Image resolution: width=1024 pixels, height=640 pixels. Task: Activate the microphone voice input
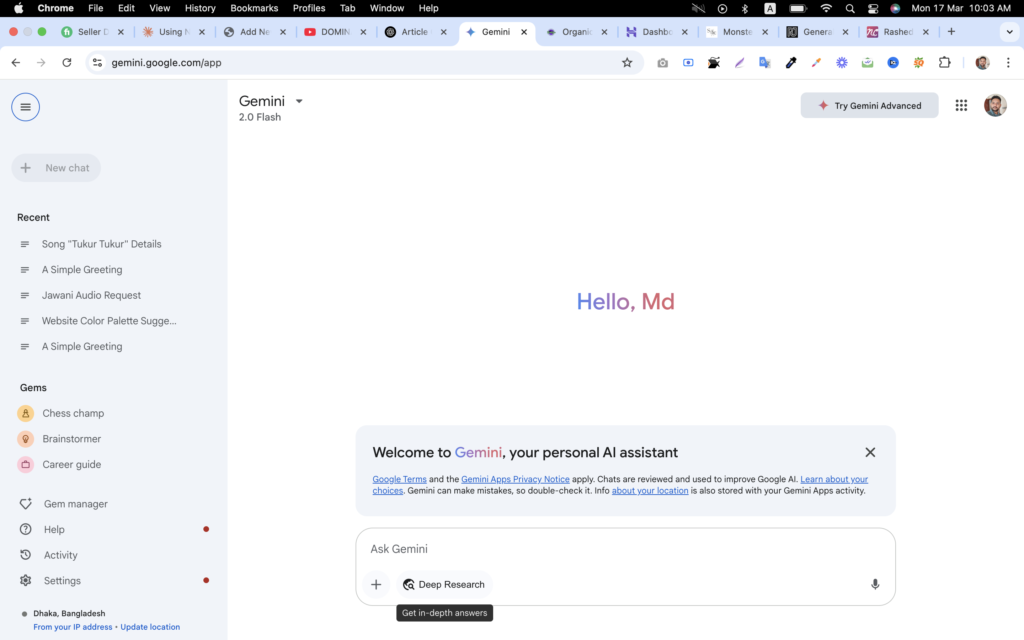point(875,584)
